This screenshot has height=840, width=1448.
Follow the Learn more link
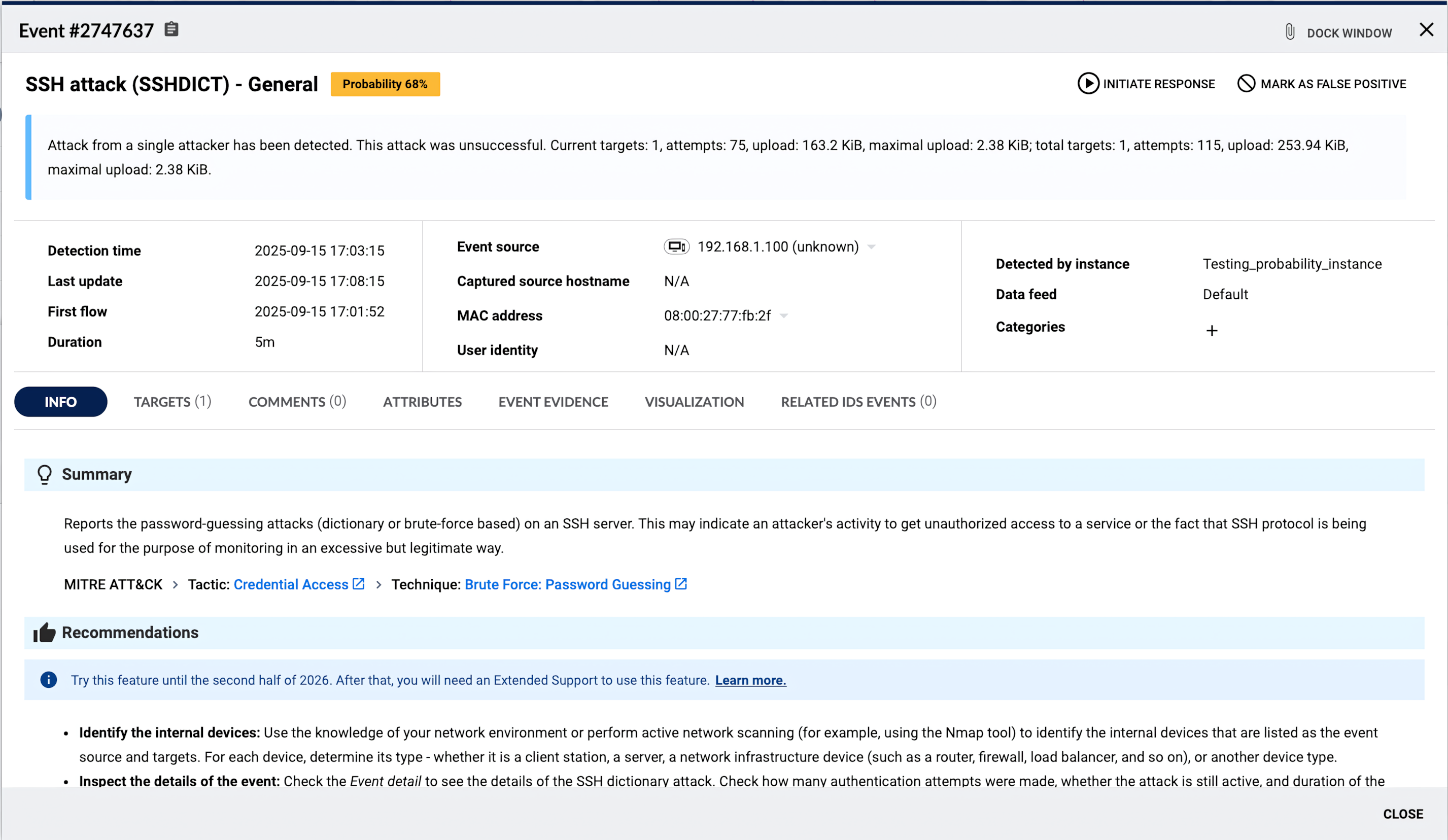coord(750,680)
